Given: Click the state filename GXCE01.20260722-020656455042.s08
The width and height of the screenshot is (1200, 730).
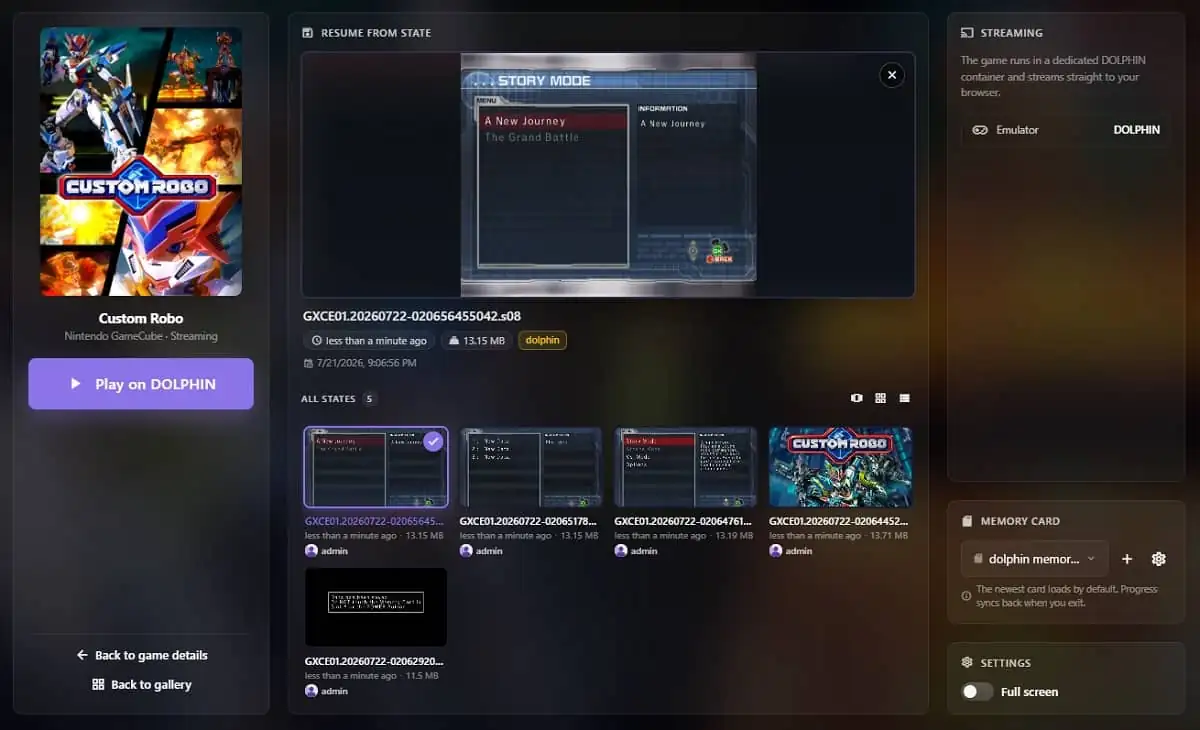Looking at the screenshot, I should click(x=412, y=316).
